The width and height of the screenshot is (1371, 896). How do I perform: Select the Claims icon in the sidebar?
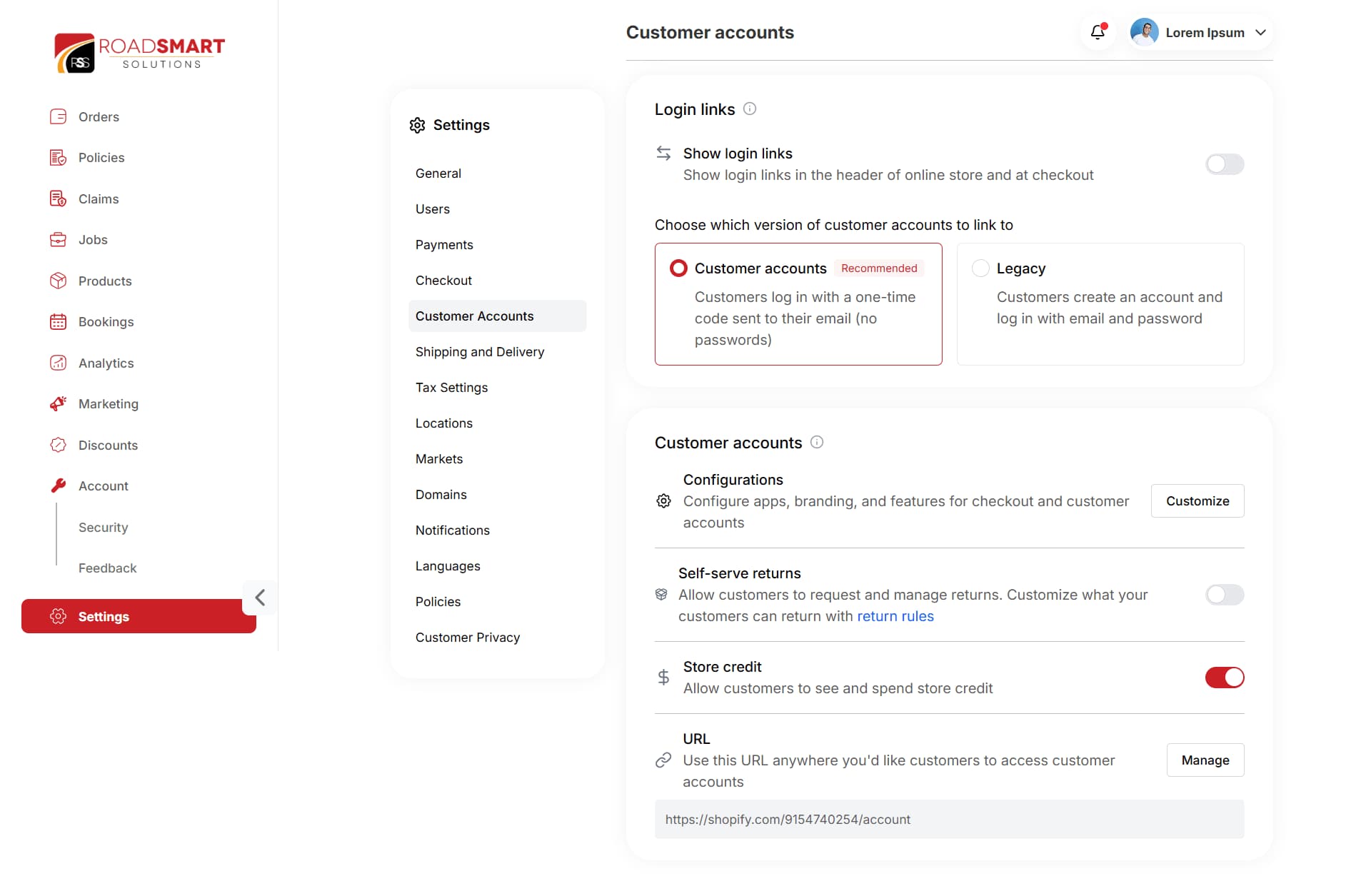pyautogui.click(x=58, y=198)
